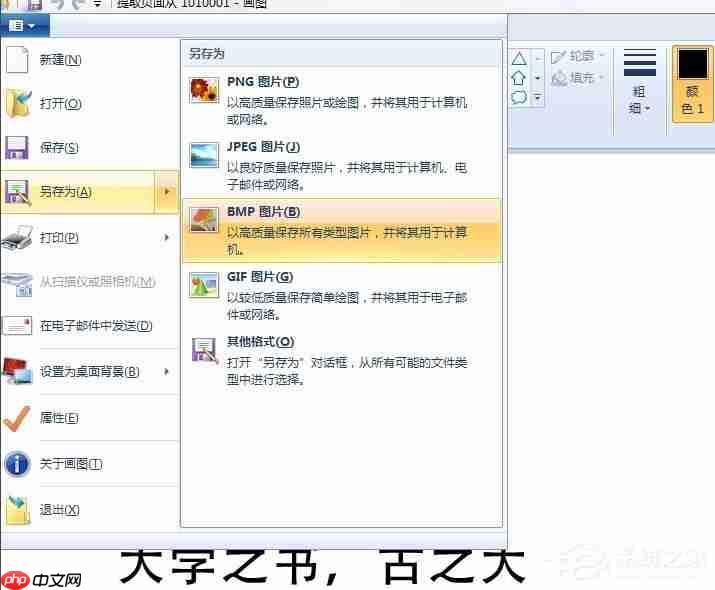Screen dimensions: 715x590
Task: Click the Save (保存) floppy disk icon
Action: [x=17, y=147]
